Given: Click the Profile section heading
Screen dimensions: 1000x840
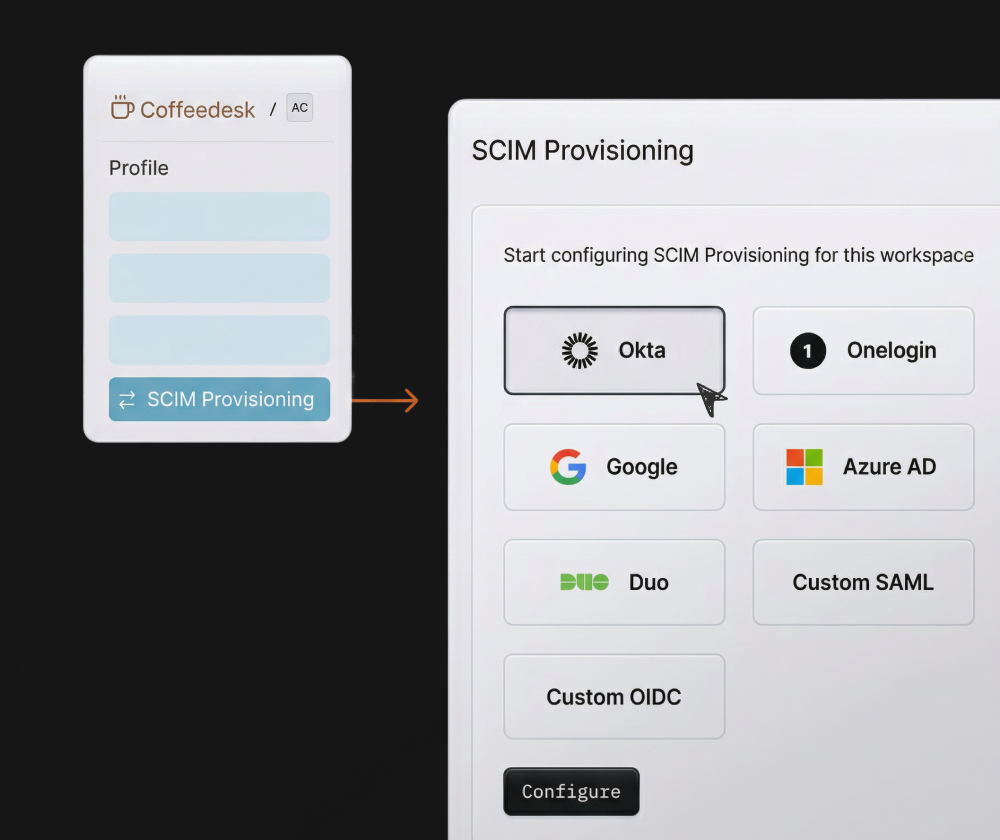Looking at the screenshot, I should click(138, 168).
